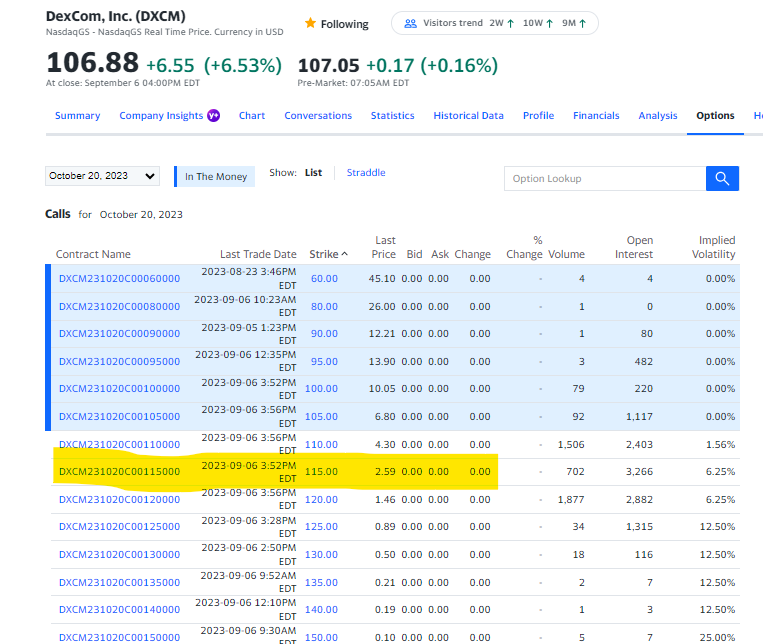Sort by Implied Volatility column header
Screen dimensions: 763x644
pos(713,247)
